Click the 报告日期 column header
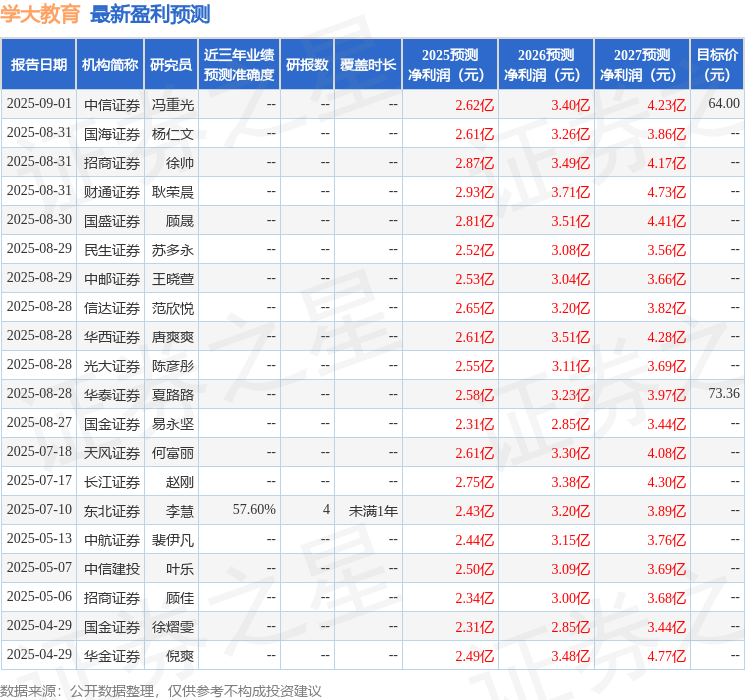Screen dimensions: 745x700 tap(38, 65)
